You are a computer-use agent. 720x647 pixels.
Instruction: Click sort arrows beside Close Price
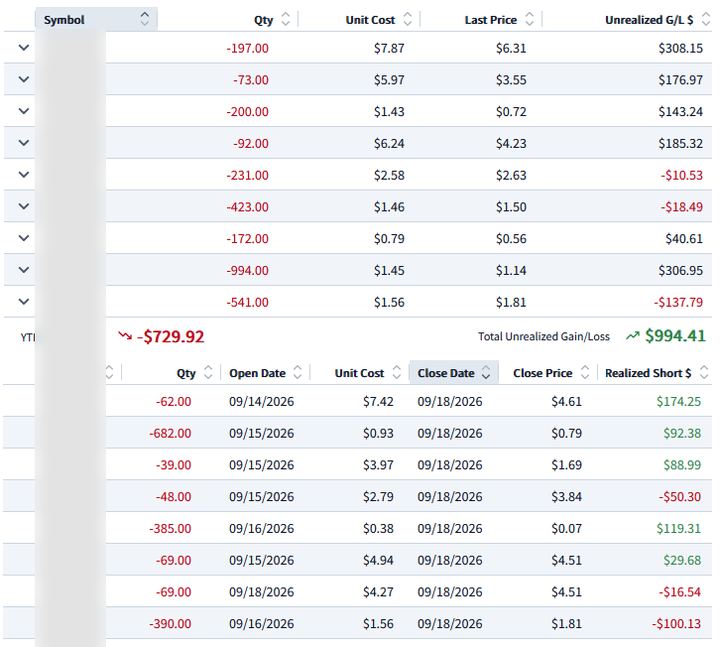point(585,372)
